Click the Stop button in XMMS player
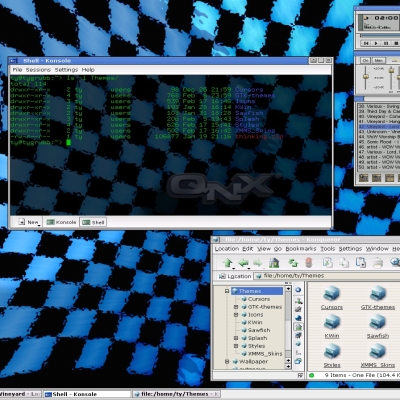Screen dimensions: 400x400 click(396, 43)
